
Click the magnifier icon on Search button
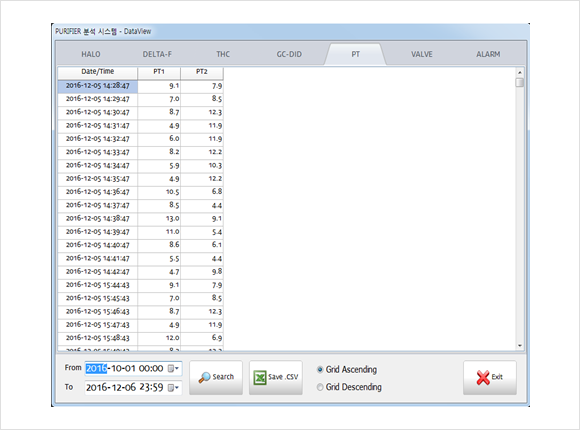click(204, 377)
